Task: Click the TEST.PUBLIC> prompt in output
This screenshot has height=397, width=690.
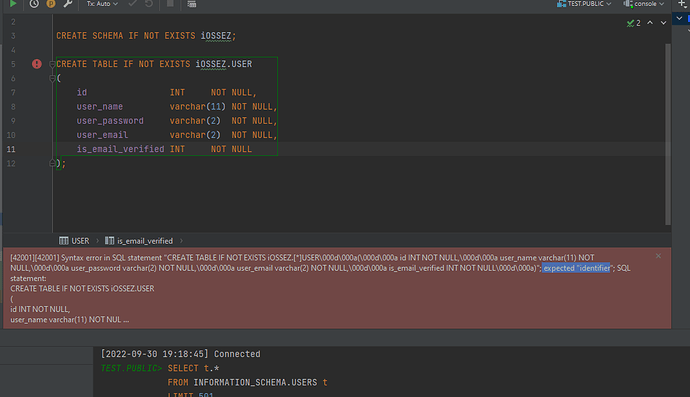Action: [x=132, y=368]
